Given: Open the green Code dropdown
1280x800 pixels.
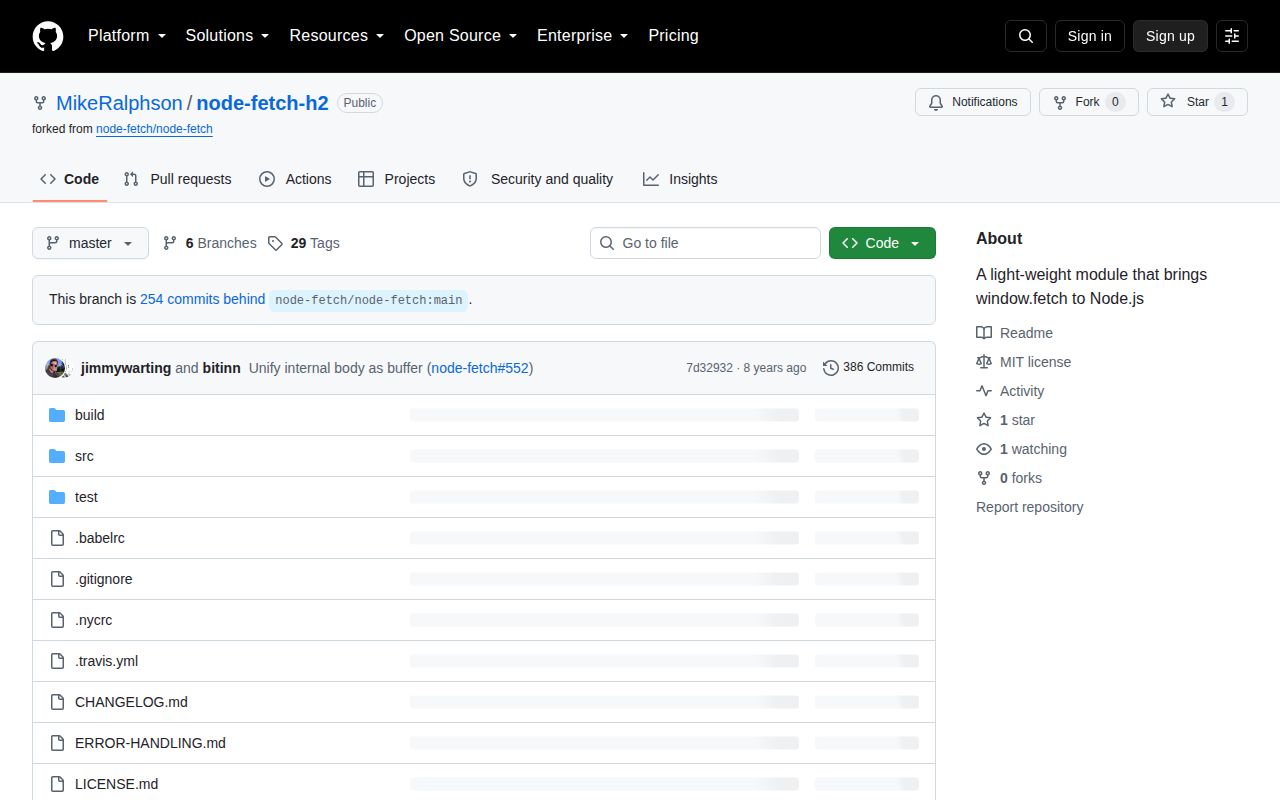Looking at the screenshot, I should point(882,243).
